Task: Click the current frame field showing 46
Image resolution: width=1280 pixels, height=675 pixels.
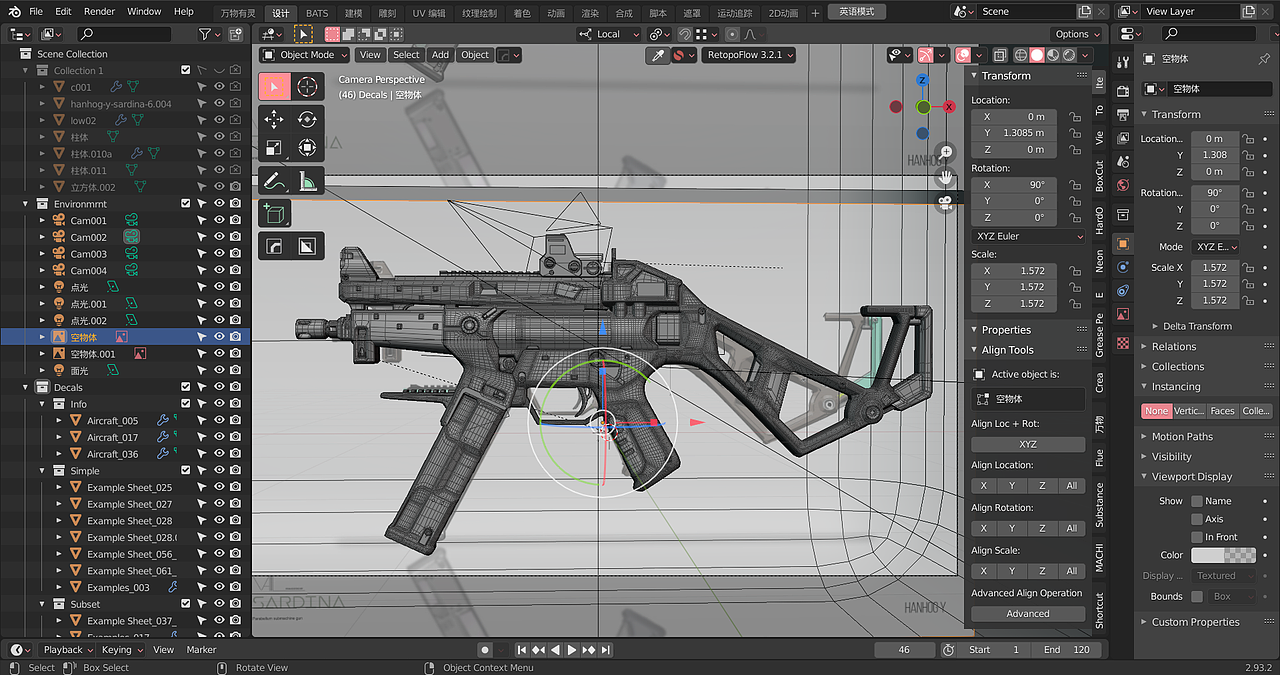Action: (x=904, y=650)
